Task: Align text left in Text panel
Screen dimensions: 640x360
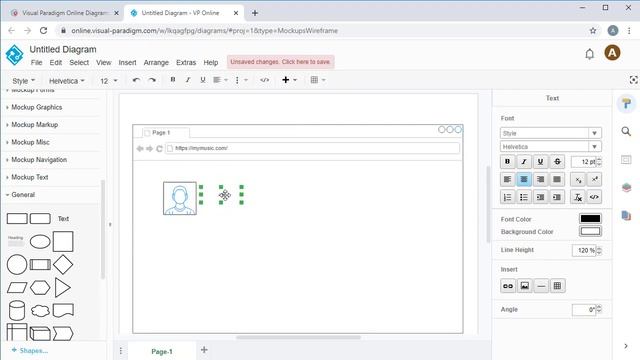Action: [507, 179]
